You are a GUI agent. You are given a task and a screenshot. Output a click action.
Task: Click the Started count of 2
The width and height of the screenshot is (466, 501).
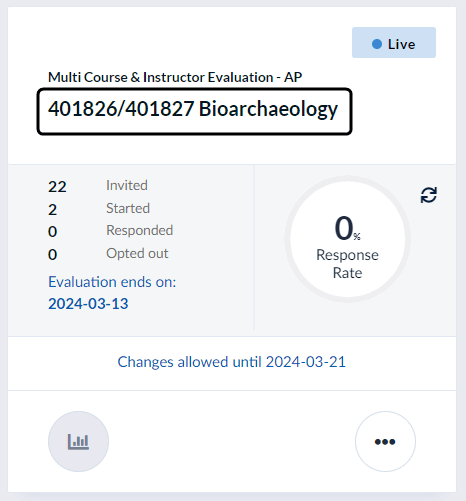(x=53, y=210)
